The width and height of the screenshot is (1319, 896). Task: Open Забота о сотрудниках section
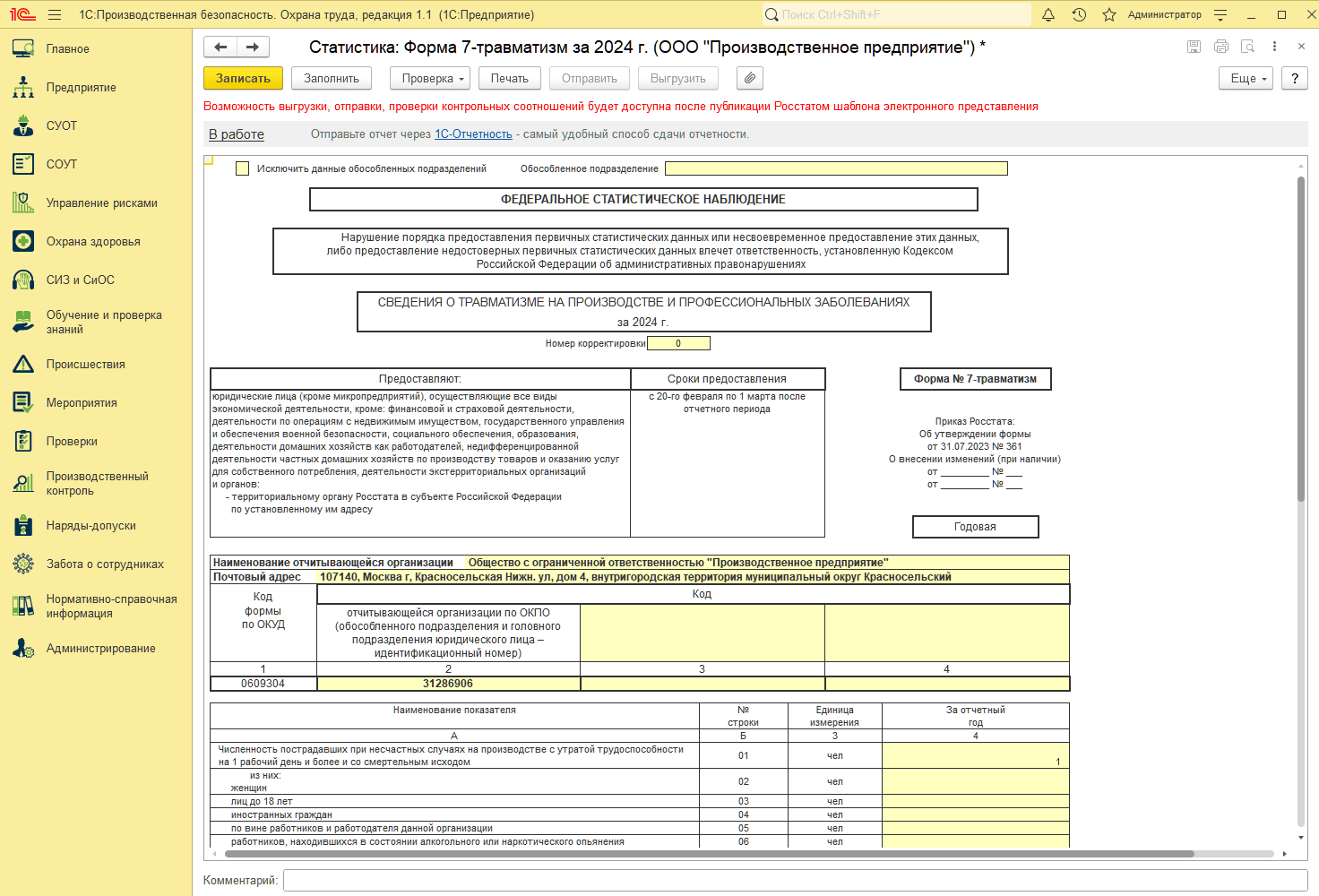click(96, 564)
